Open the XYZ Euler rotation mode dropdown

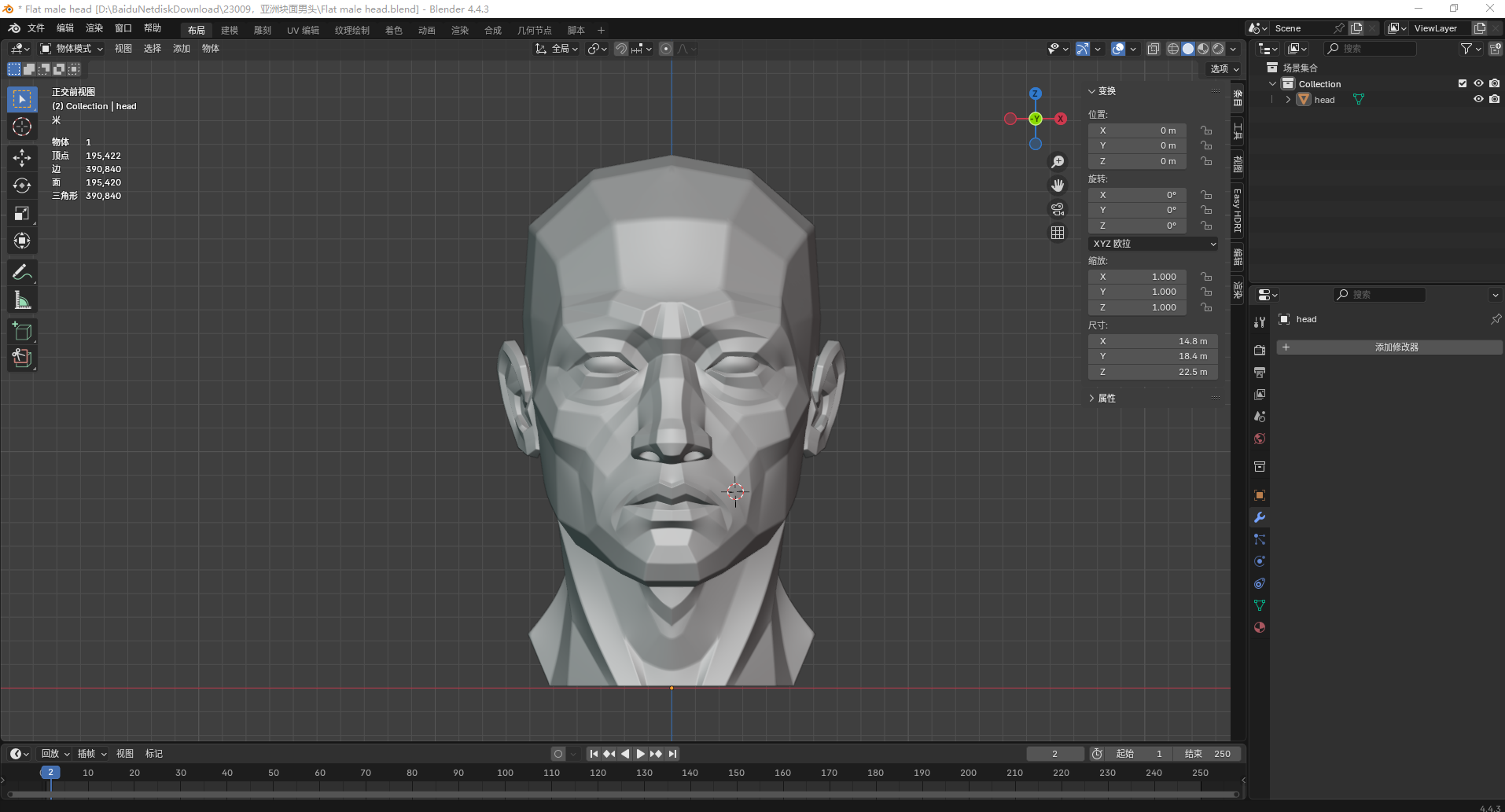(x=1153, y=244)
